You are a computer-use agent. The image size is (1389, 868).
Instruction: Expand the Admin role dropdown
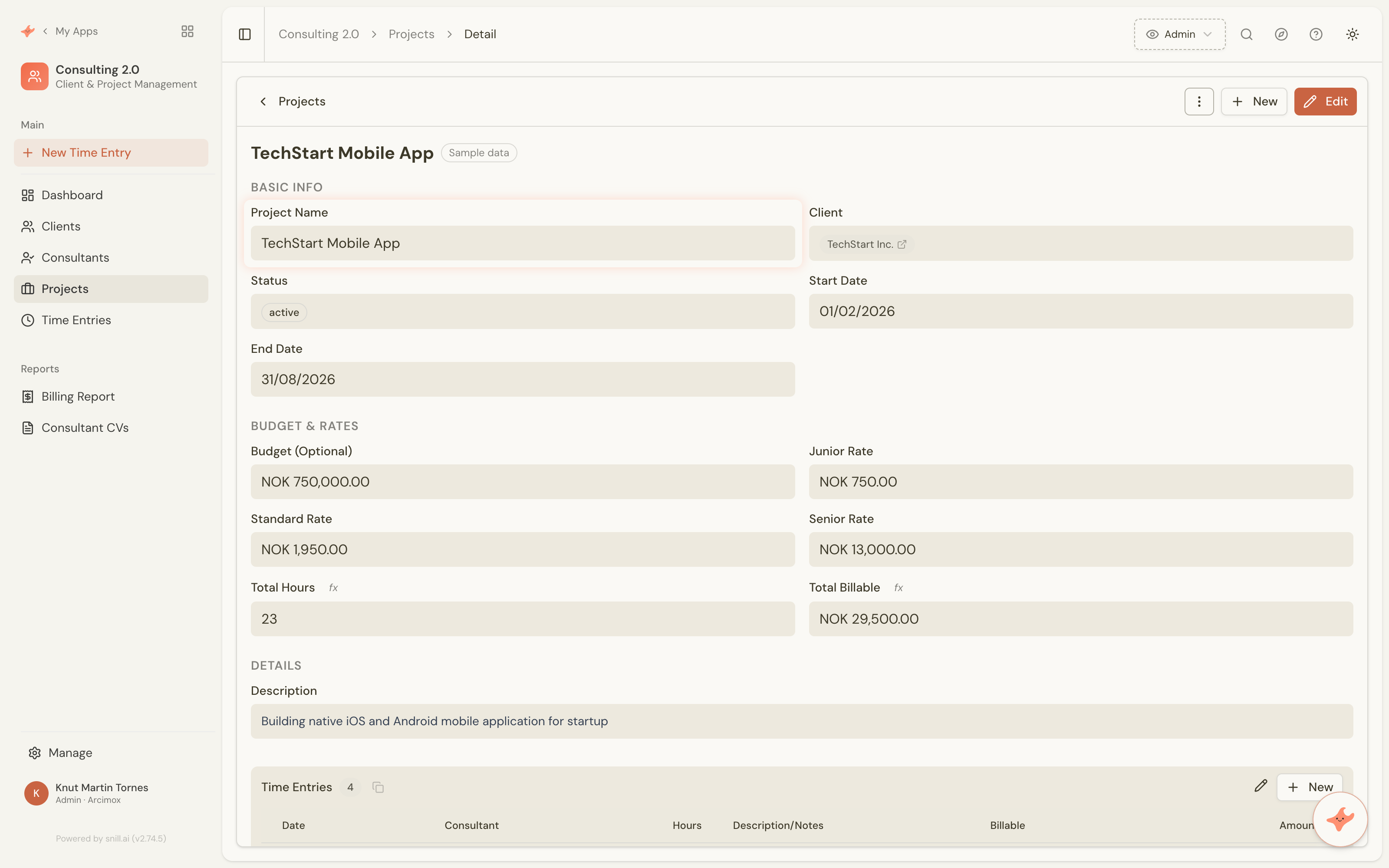[1179, 34]
